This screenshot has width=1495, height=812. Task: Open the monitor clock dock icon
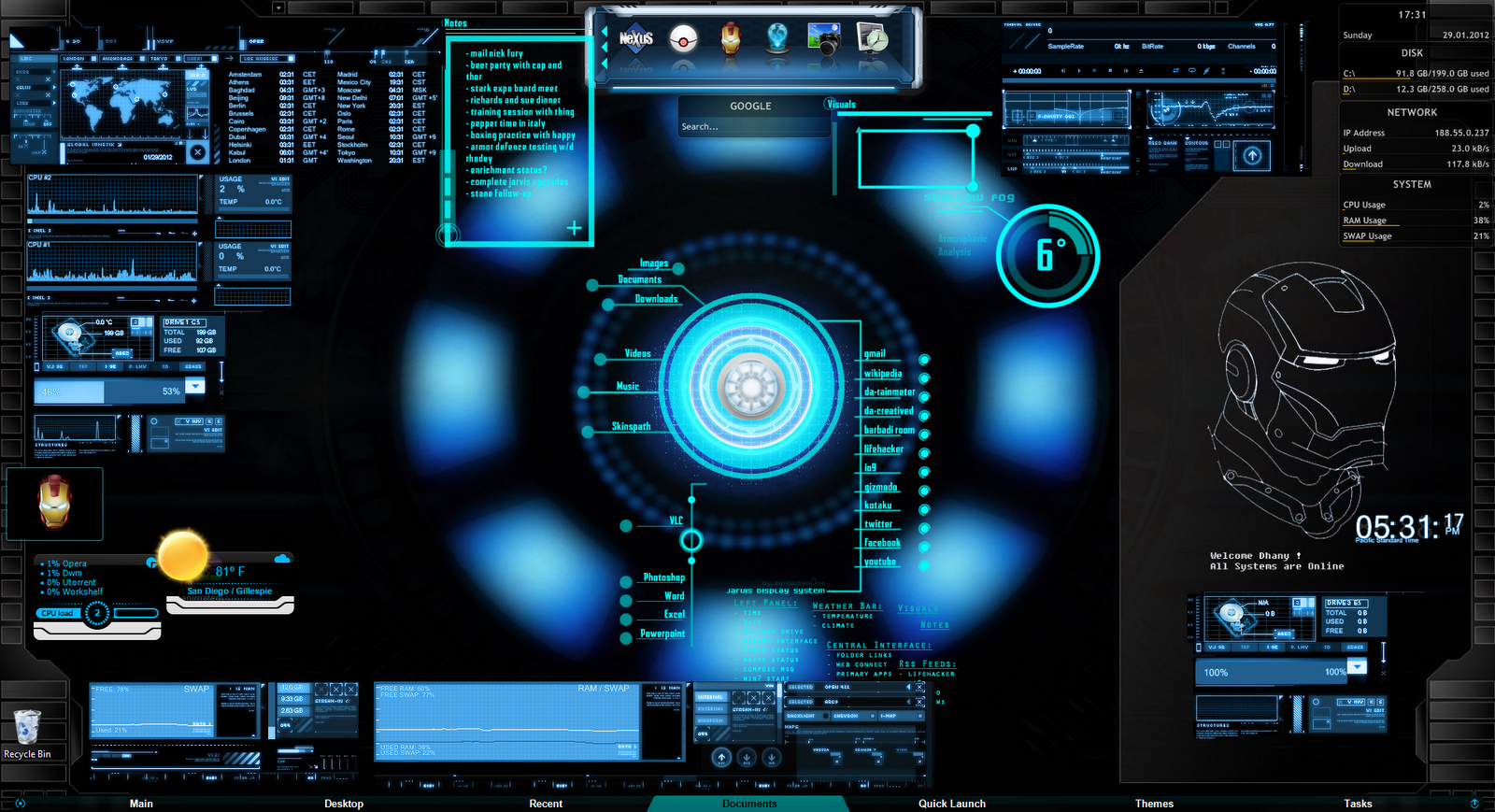[873, 38]
